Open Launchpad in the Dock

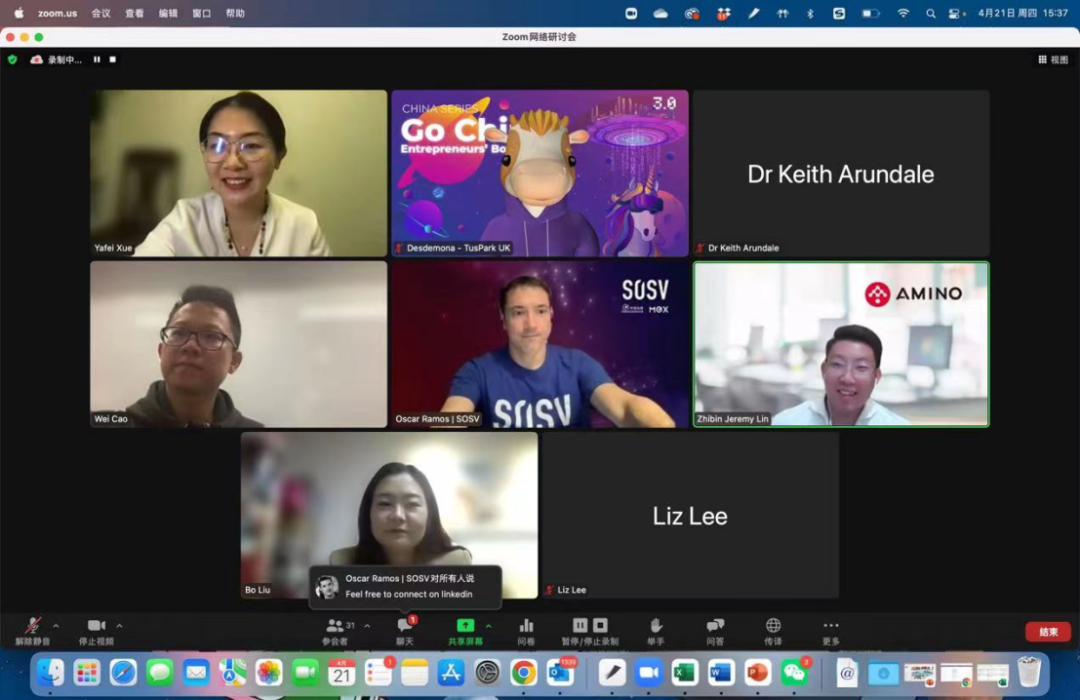coord(87,672)
